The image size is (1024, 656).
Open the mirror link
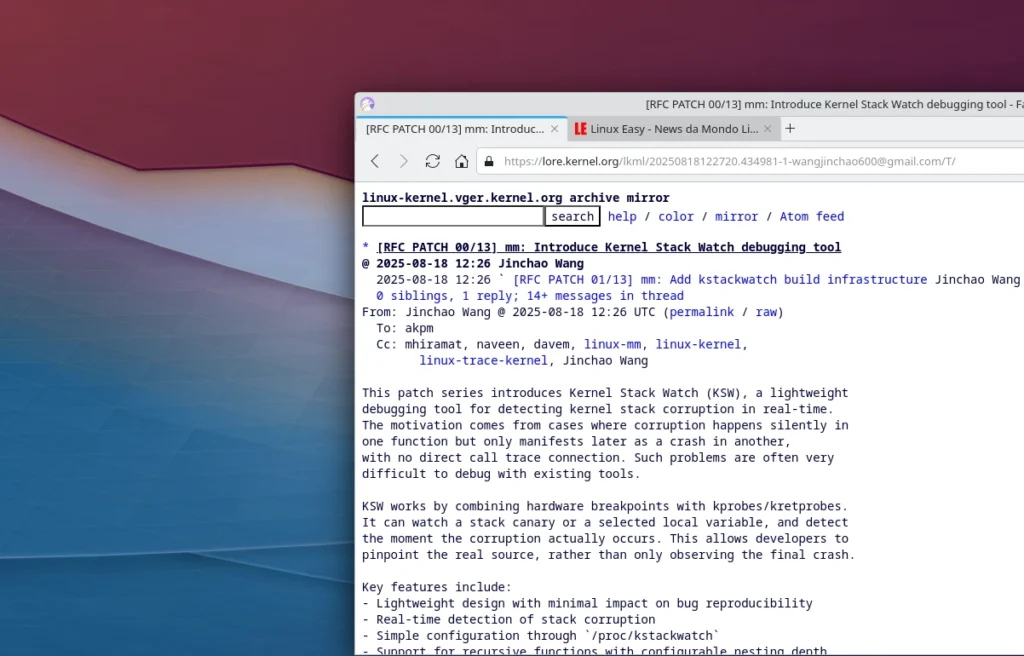736,216
